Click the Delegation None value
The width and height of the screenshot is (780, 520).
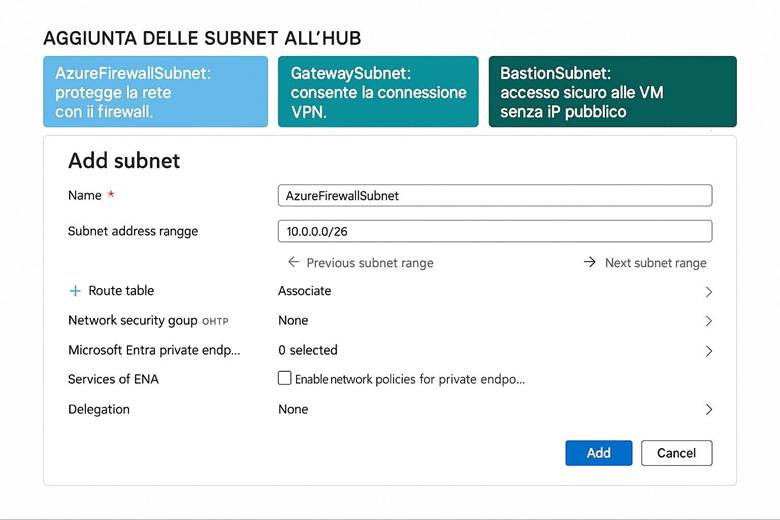pos(293,410)
